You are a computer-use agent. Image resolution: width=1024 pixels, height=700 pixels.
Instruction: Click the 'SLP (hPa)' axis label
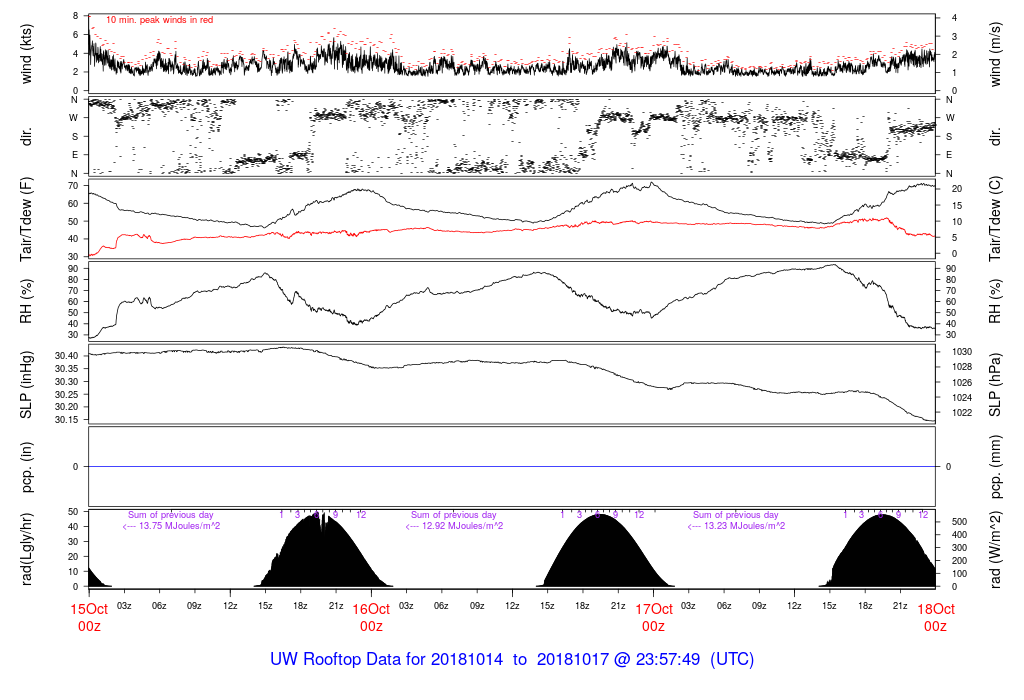(x=996, y=385)
